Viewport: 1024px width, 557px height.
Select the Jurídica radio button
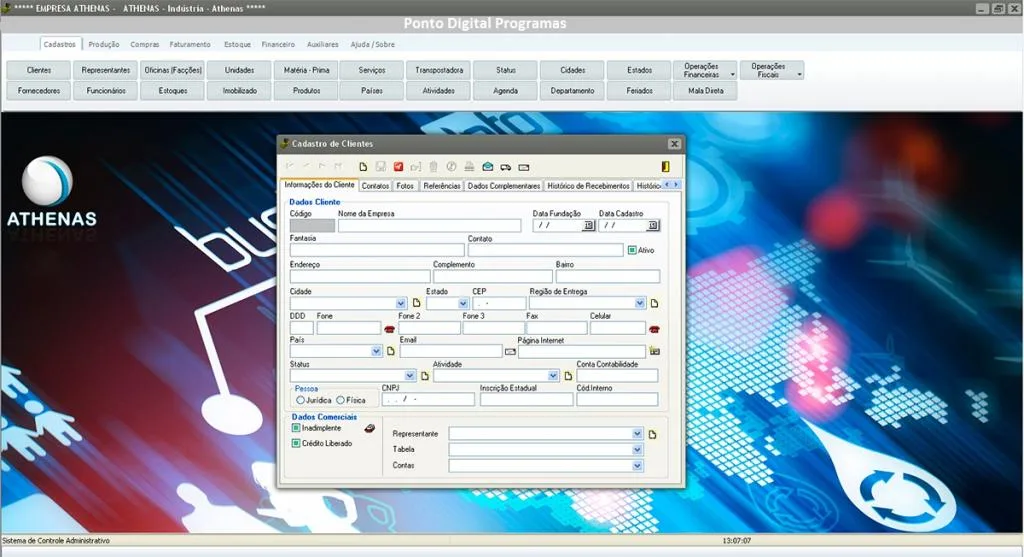tap(300, 400)
